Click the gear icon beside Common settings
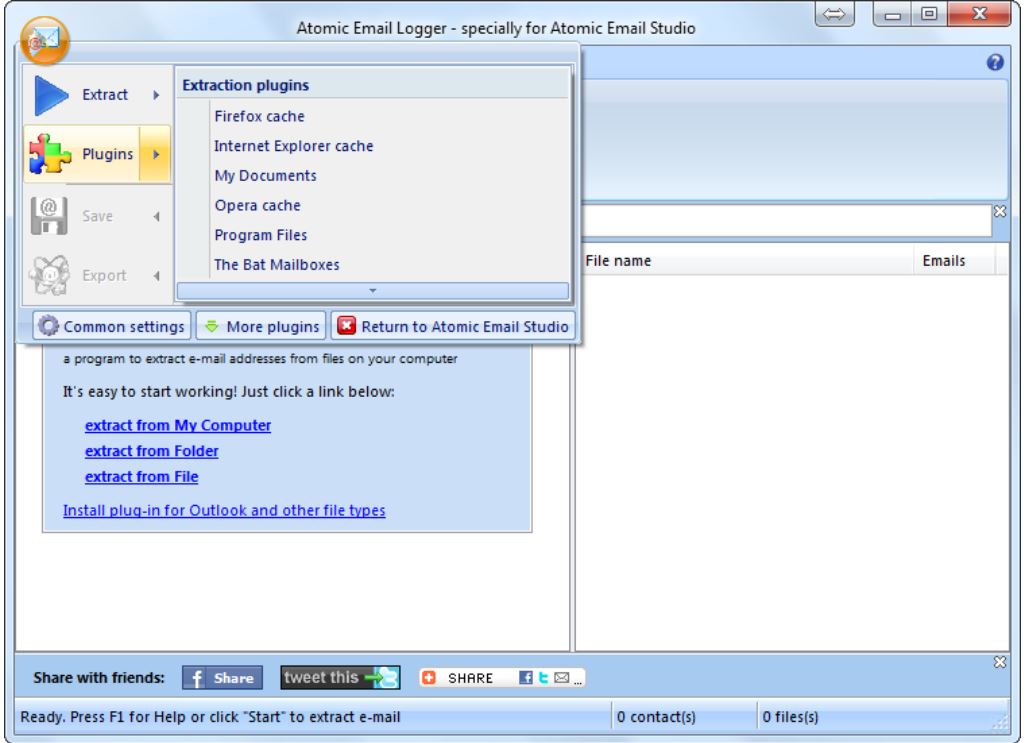This screenshot has height=743, width=1026. click(x=48, y=326)
